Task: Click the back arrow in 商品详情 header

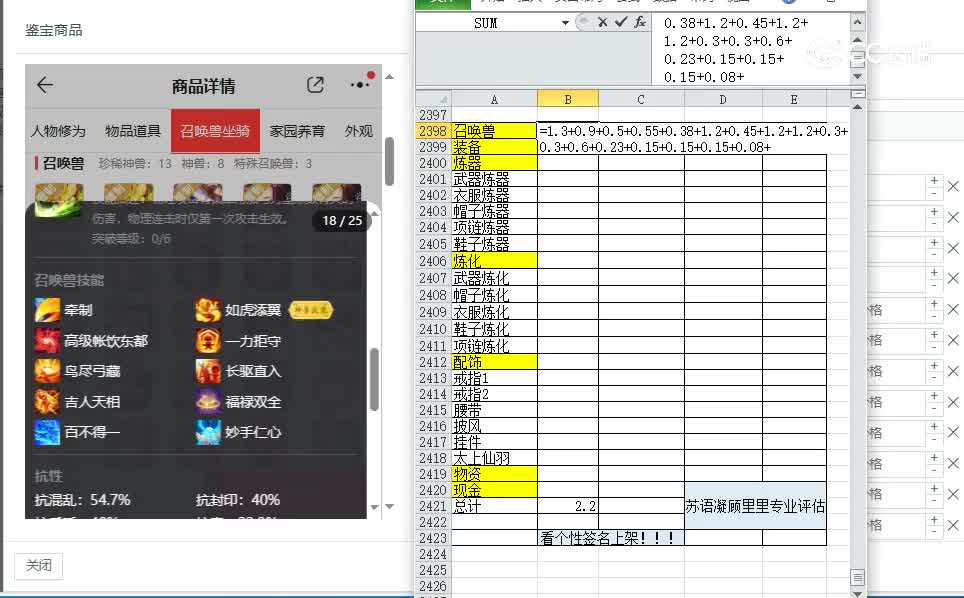Action: click(45, 86)
